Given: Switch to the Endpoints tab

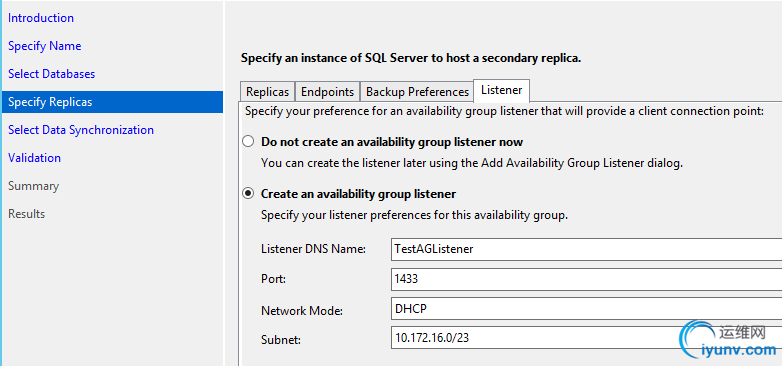Looking at the screenshot, I should (328, 92).
